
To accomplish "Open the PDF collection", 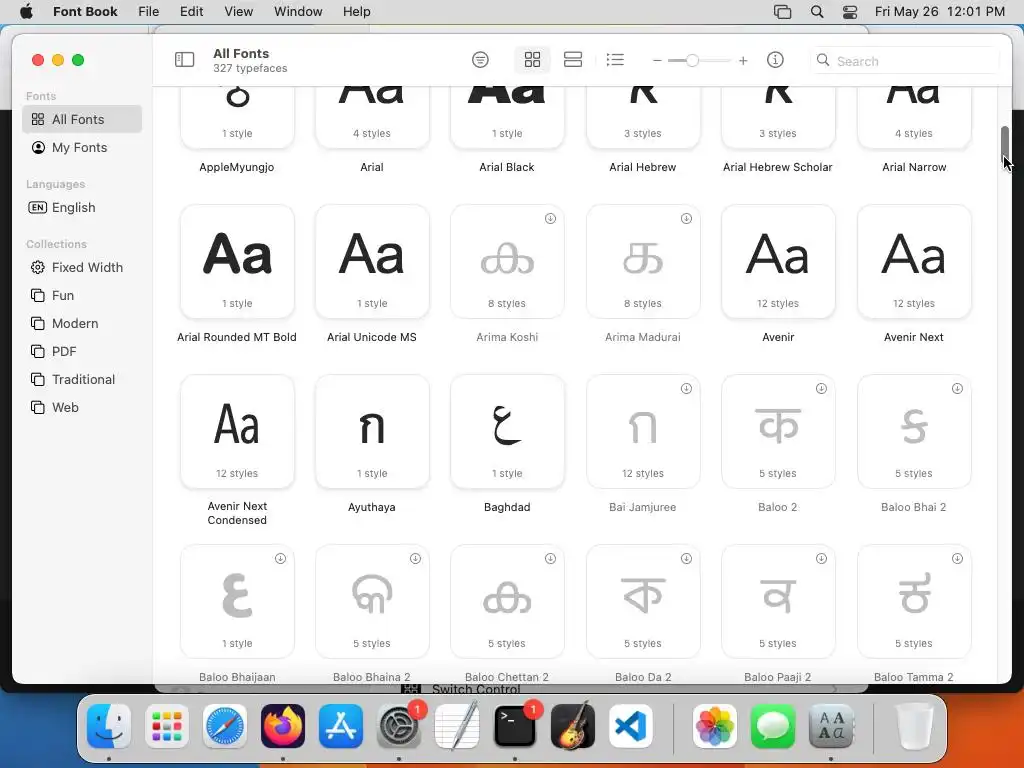I will (82, 351).
